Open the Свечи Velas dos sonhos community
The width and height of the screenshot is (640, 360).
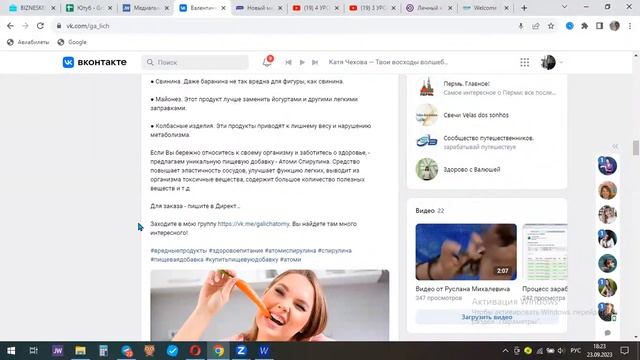[462, 115]
